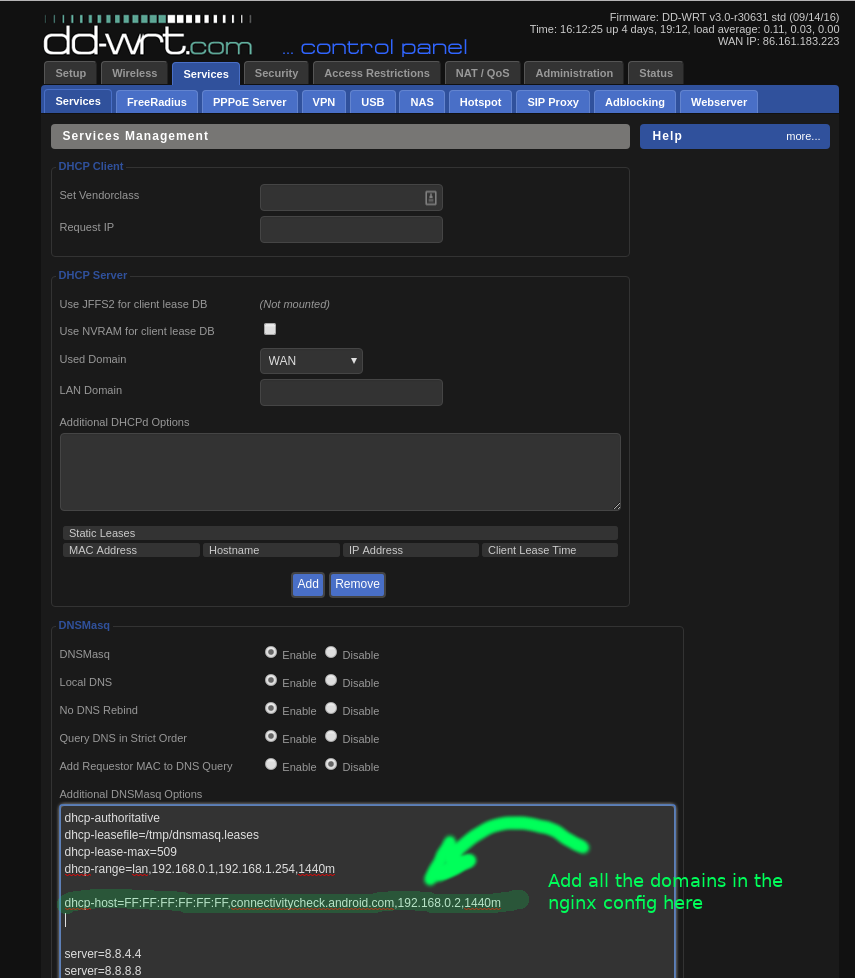Viewport: 855px width, 978px height.
Task: Switch to the Adblocking sub-tab
Action: [635, 102]
